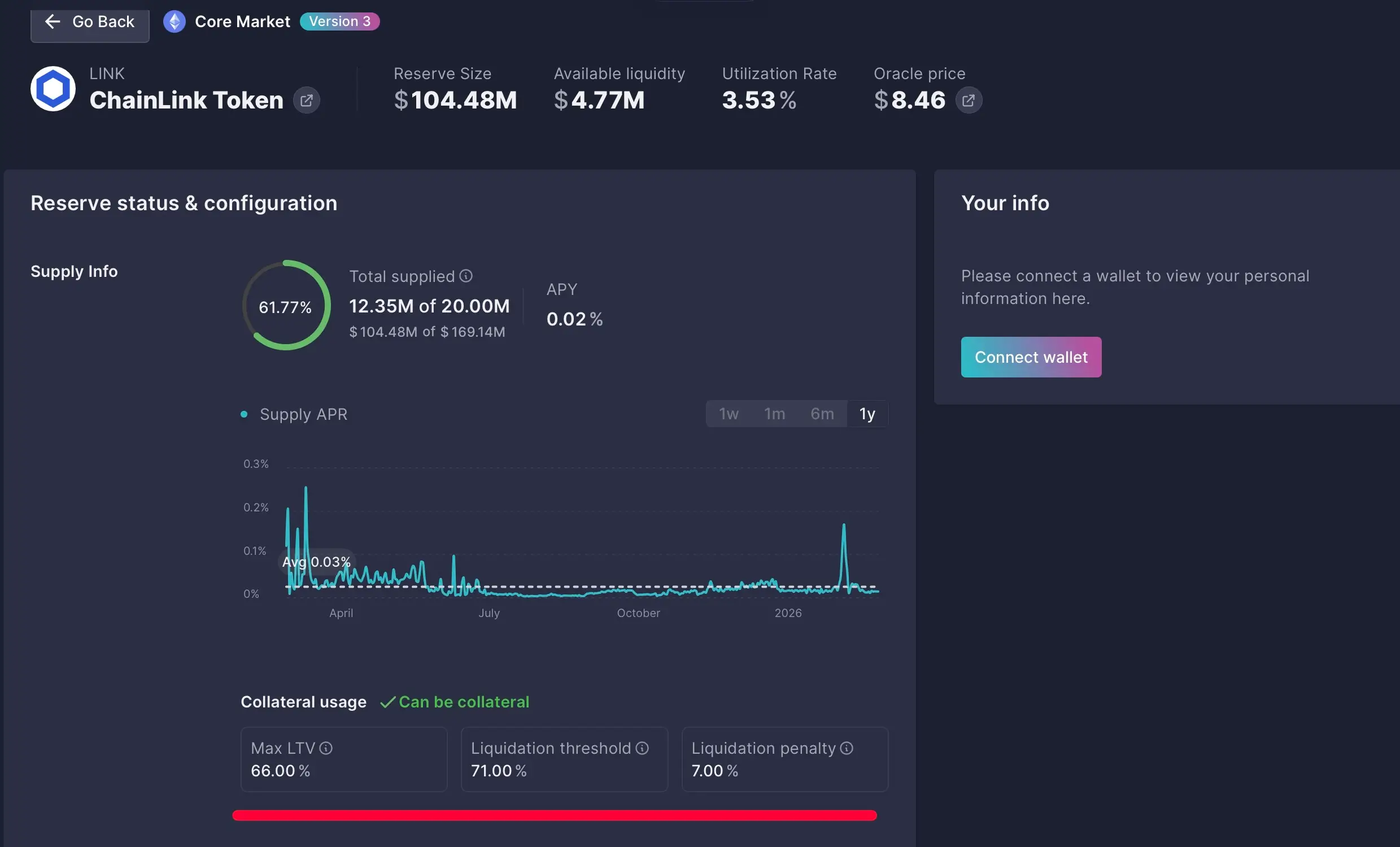Click the Supply APR legend dot

point(244,414)
